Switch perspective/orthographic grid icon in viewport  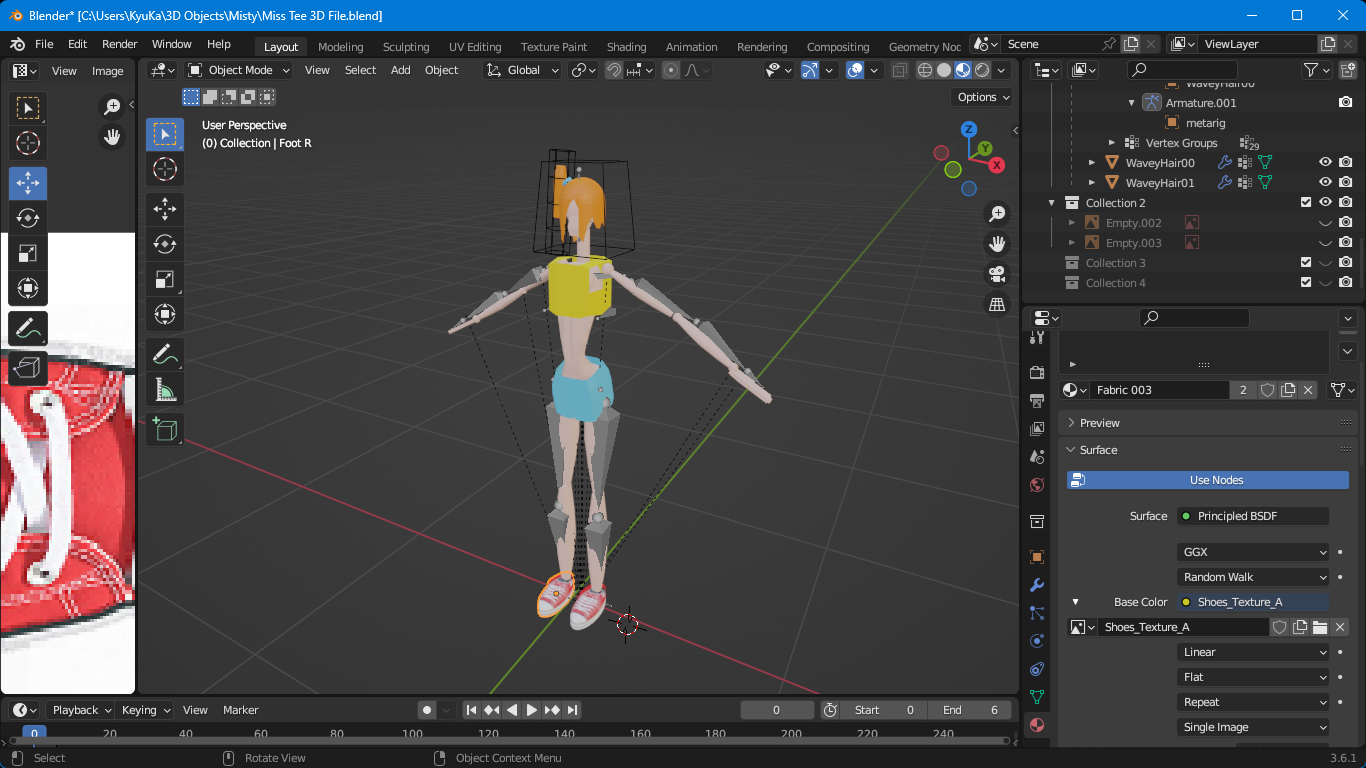coord(997,304)
